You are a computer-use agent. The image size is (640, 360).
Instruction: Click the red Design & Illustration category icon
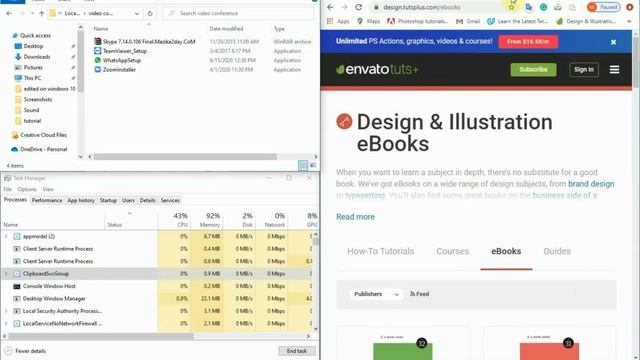pos(344,121)
